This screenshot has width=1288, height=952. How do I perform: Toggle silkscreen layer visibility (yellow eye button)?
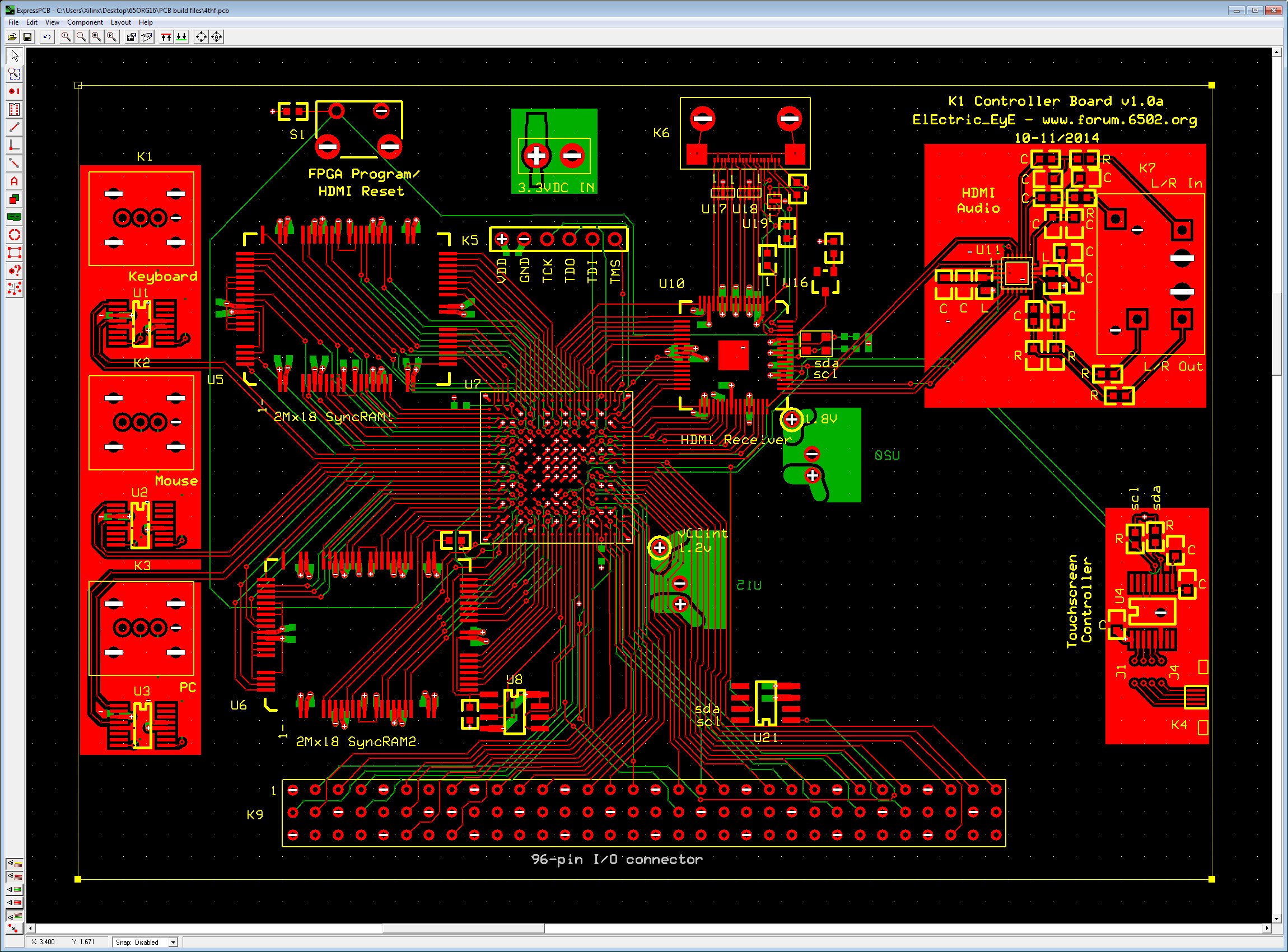pyautogui.click(x=15, y=864)
